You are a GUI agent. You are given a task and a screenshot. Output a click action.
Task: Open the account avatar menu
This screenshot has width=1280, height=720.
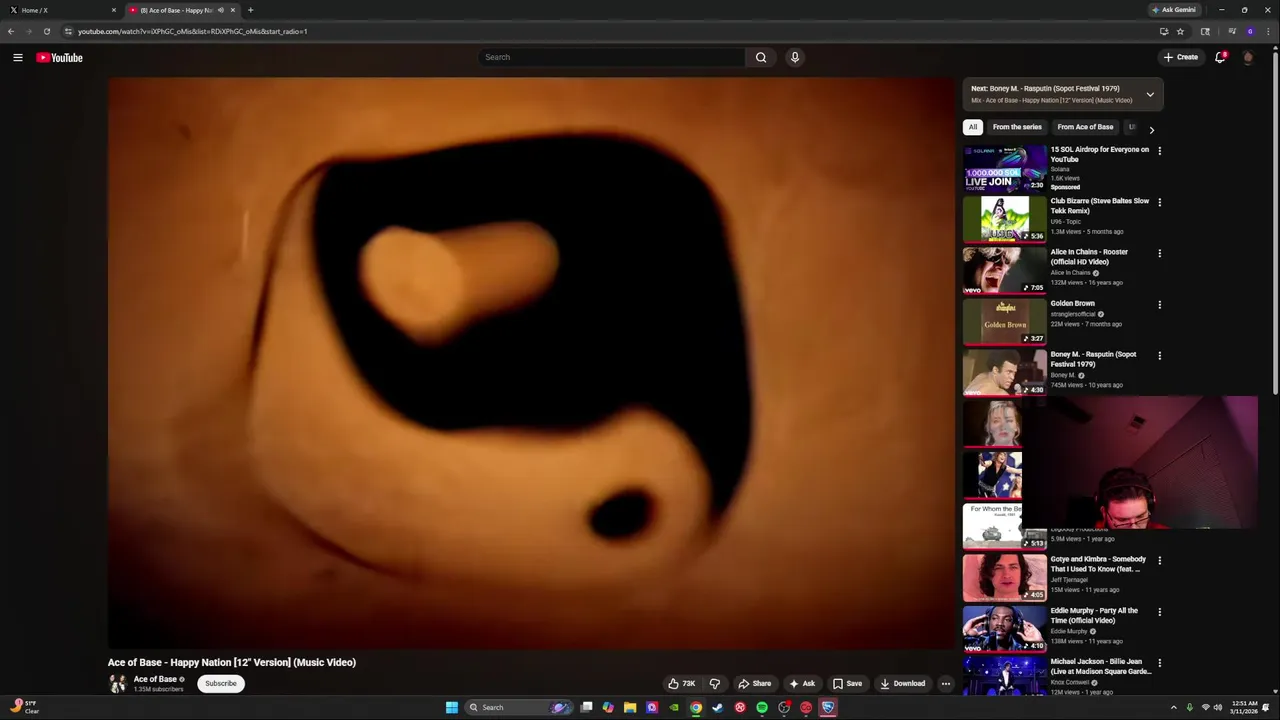click(x=1248, y=57)
